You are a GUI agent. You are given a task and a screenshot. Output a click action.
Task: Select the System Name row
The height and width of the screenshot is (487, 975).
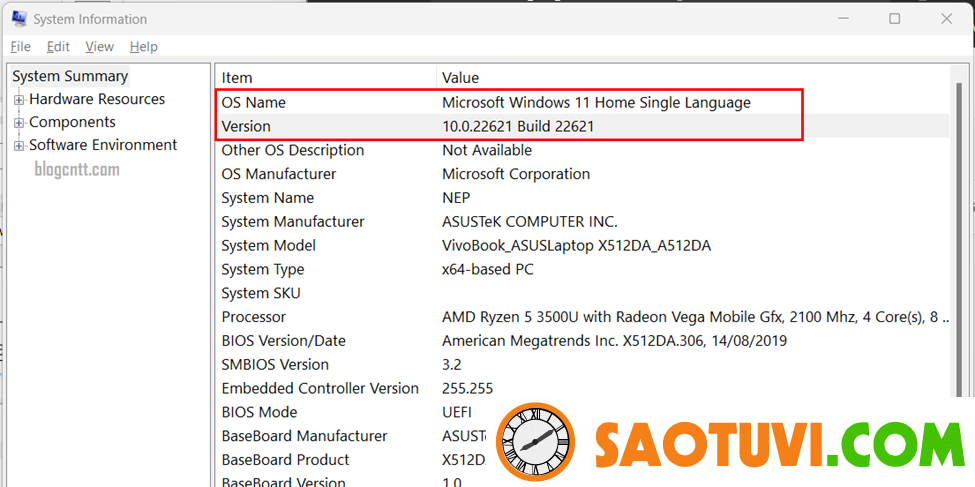[x=268, y=198]
